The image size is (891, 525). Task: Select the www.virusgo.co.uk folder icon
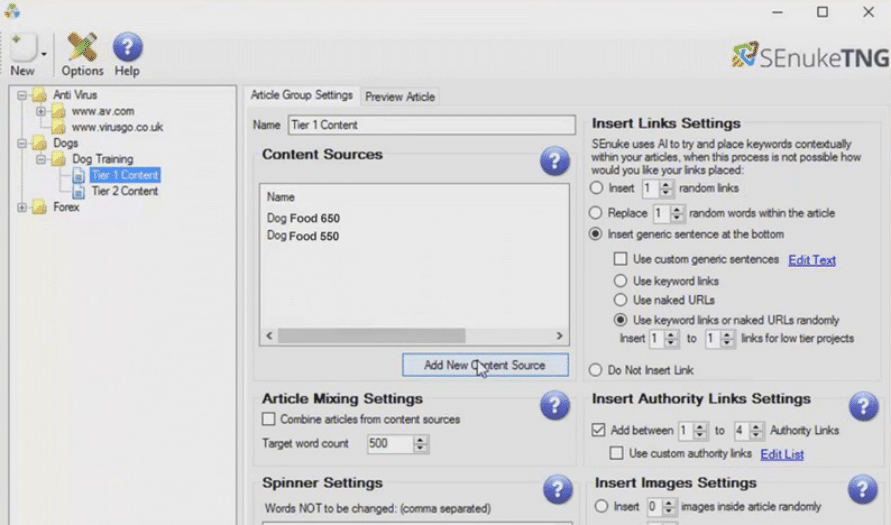[59, 127]
